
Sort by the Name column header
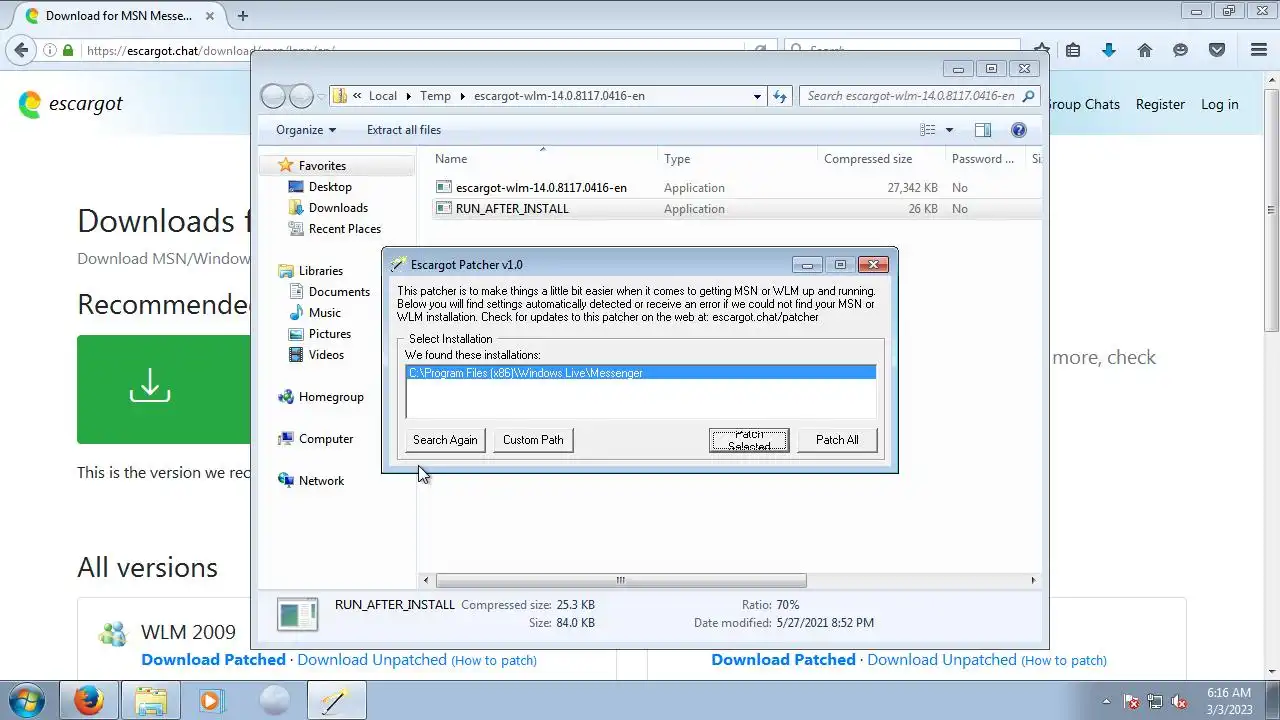[x=451, y=159]
